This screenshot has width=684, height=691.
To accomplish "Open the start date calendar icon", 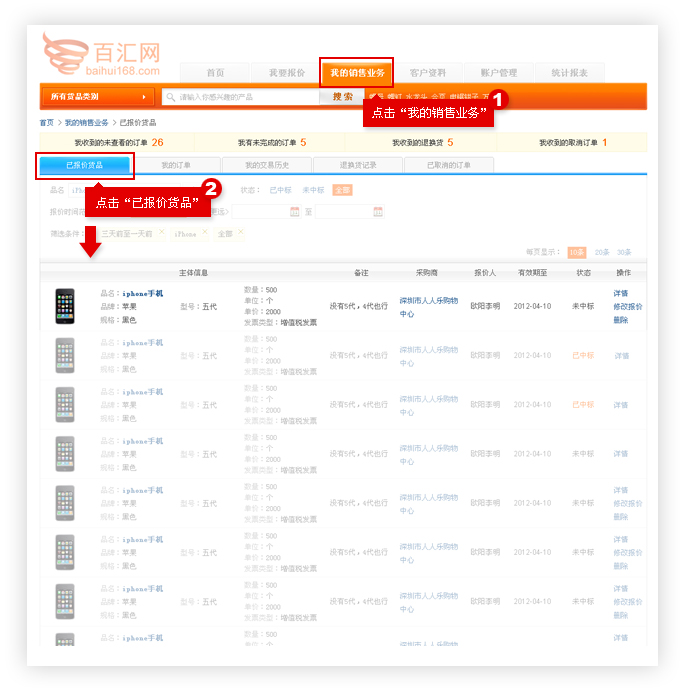I will [x=294, y=212].
